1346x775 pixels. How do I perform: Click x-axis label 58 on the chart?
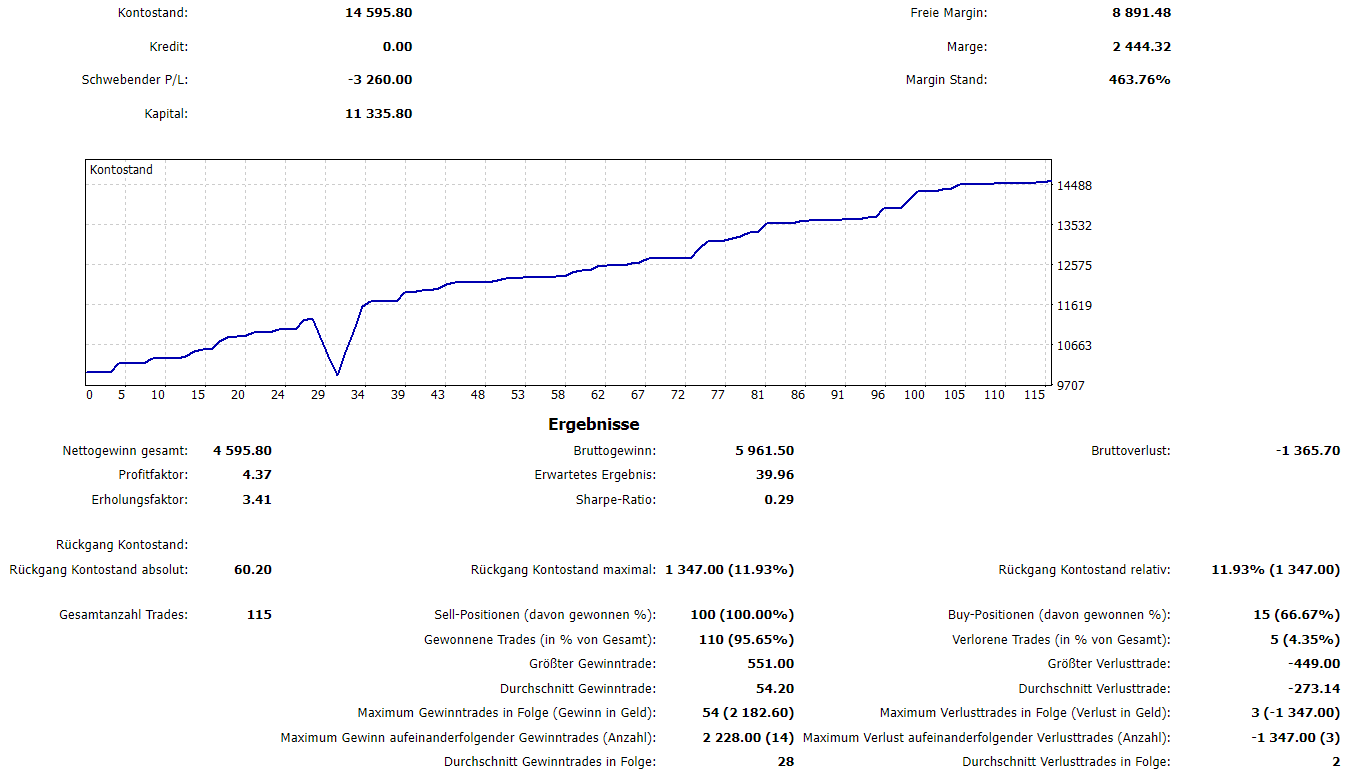[x=558, y=395]
